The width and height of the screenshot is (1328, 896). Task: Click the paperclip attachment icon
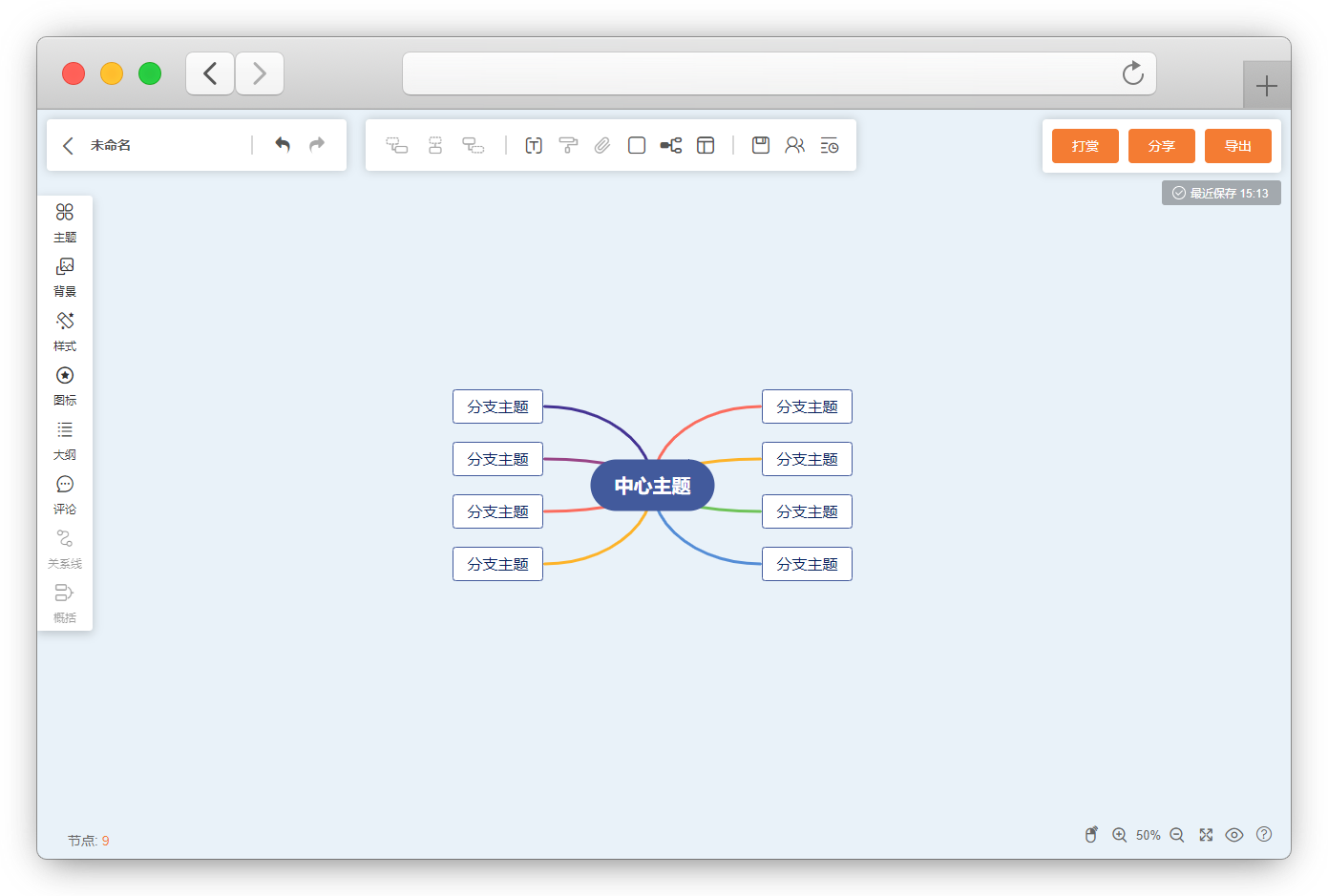pos(602,145)
